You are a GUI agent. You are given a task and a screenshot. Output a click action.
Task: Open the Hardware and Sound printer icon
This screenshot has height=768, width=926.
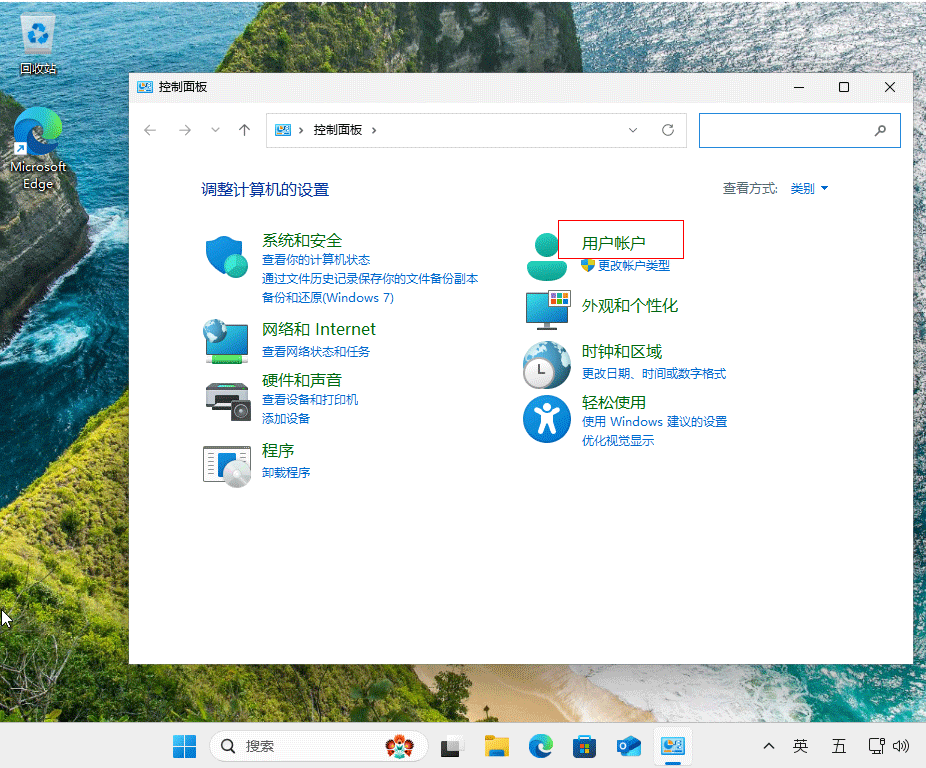click(x=228, y=401)
